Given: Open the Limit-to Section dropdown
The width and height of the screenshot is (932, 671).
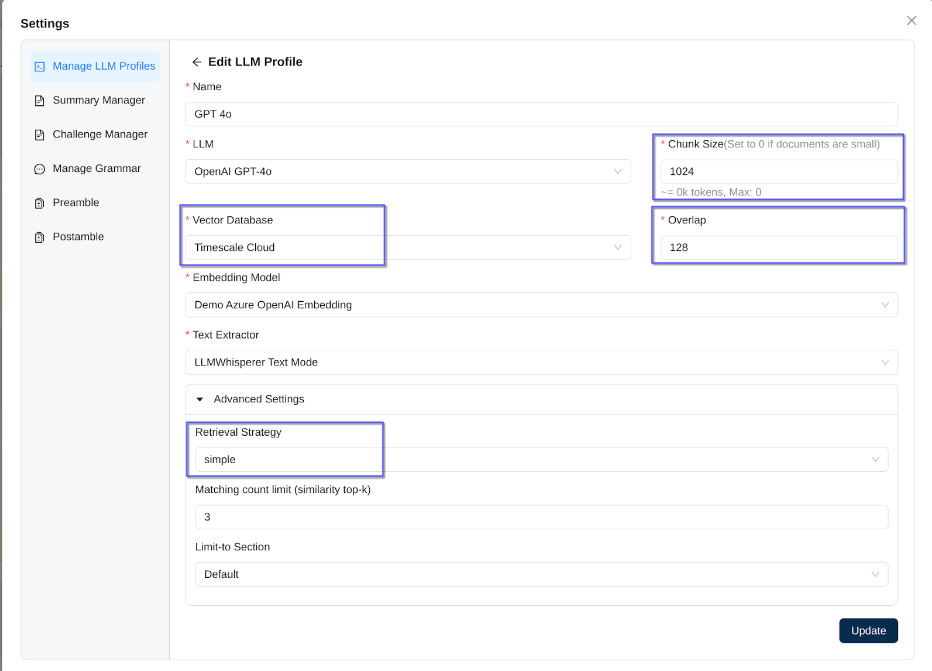Looking at the screenshot, I should click(540, 574).
